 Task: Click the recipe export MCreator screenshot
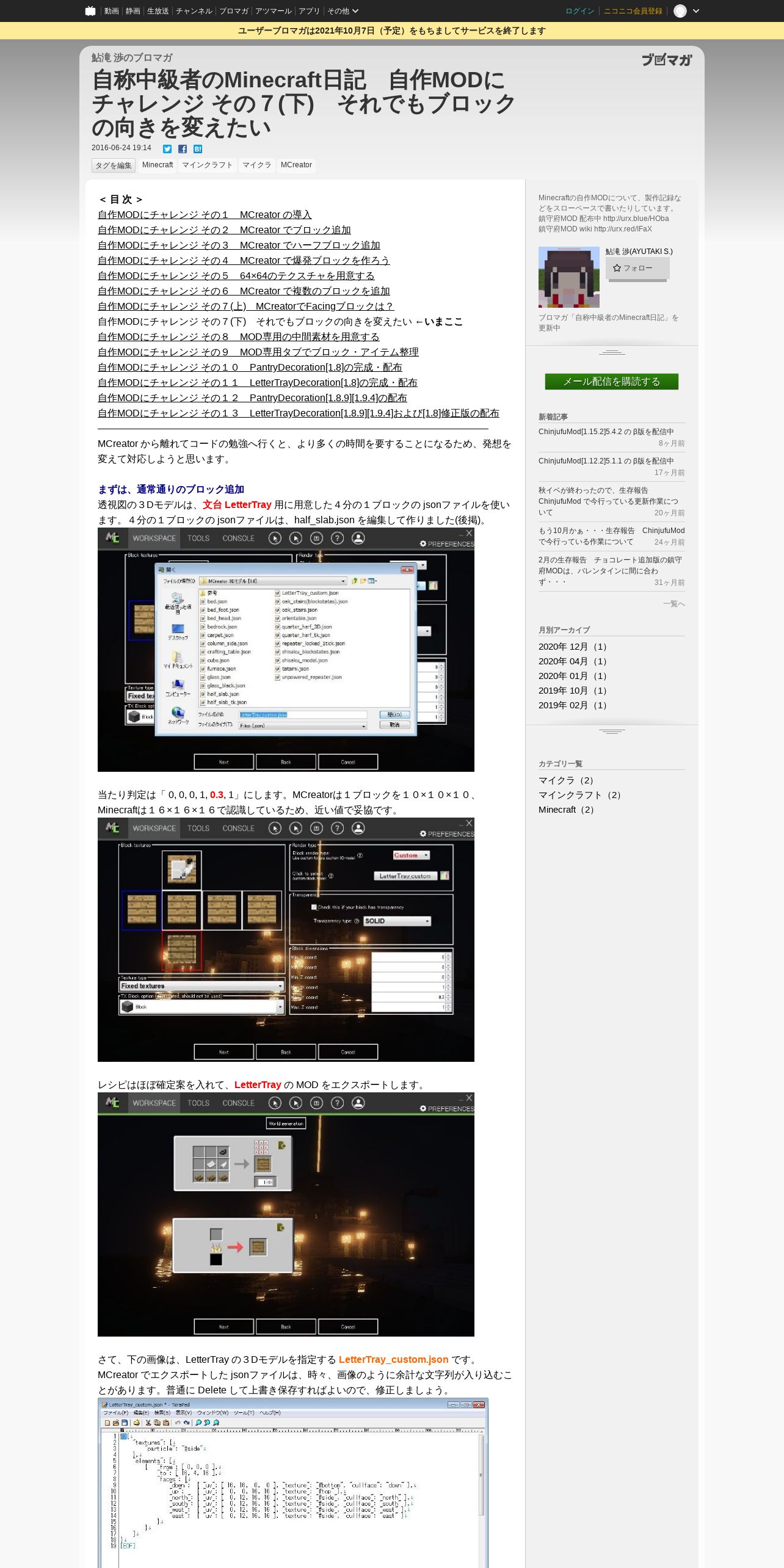(286, 1214)
